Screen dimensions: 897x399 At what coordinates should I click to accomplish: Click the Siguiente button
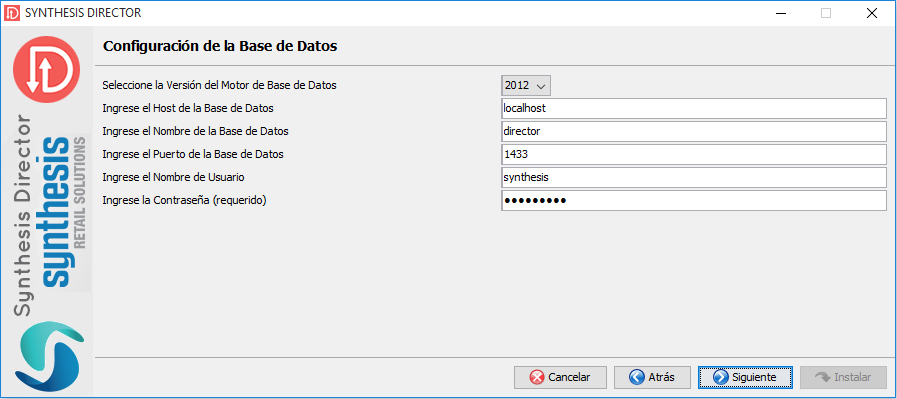pyautogui.click(x=745, y=377)
